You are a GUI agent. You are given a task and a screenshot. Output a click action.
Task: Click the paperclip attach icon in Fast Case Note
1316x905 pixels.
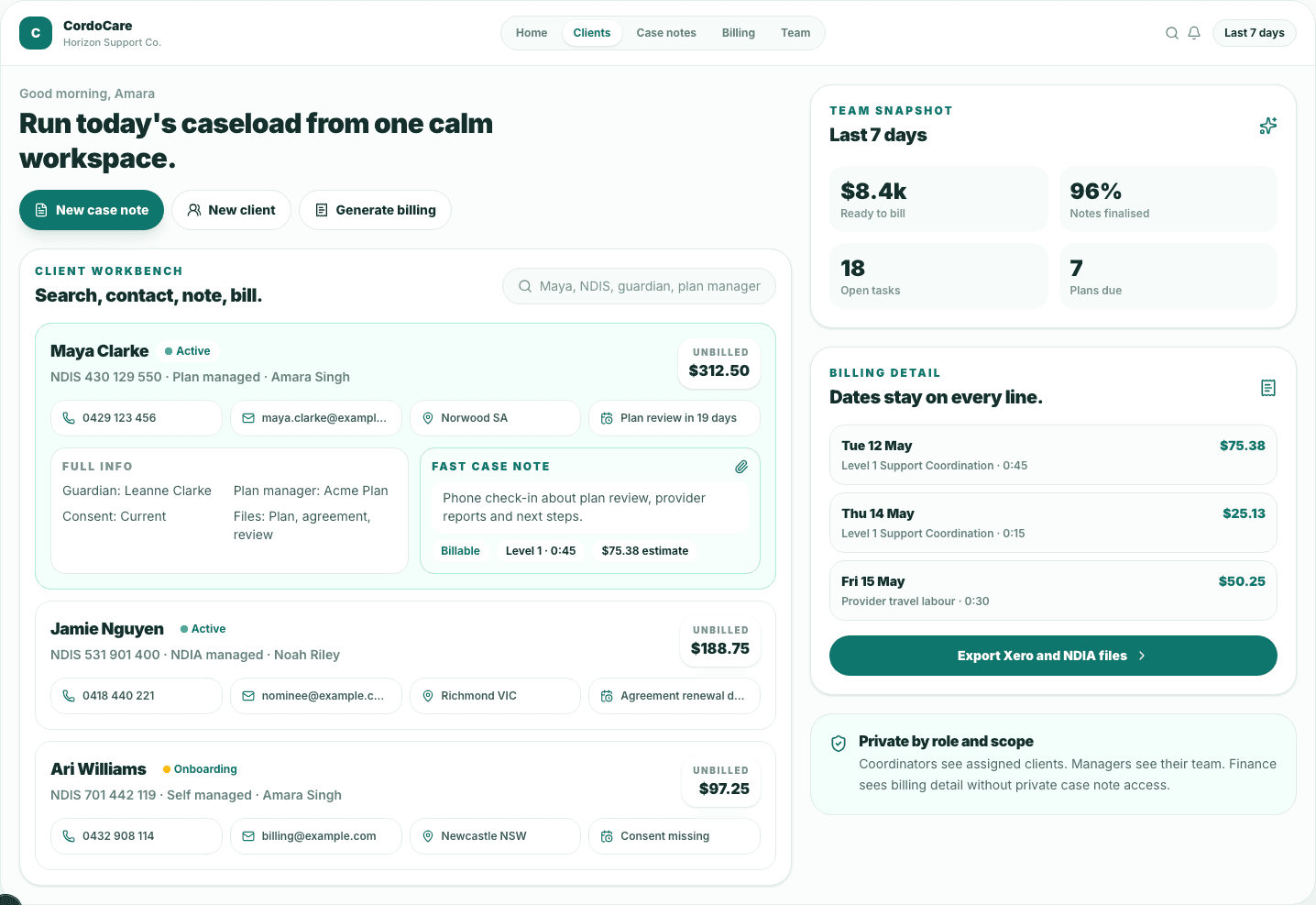[x=741, y=467]
